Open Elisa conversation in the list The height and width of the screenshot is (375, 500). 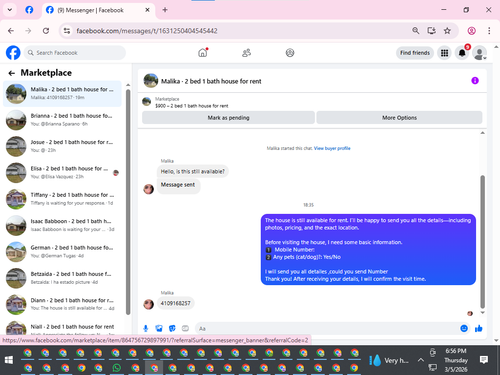pyautogui.click(x=62, y=173)
